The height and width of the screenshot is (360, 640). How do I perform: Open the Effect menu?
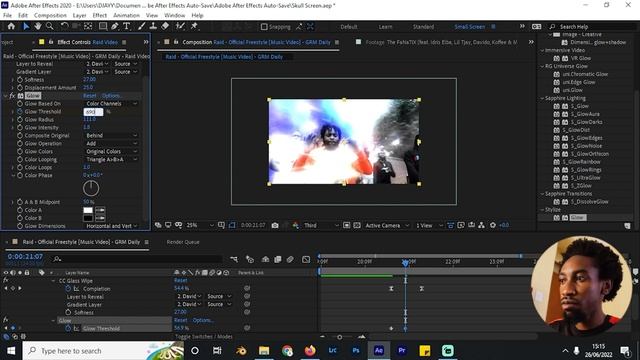pyautogui.click(x=100, y=15)
